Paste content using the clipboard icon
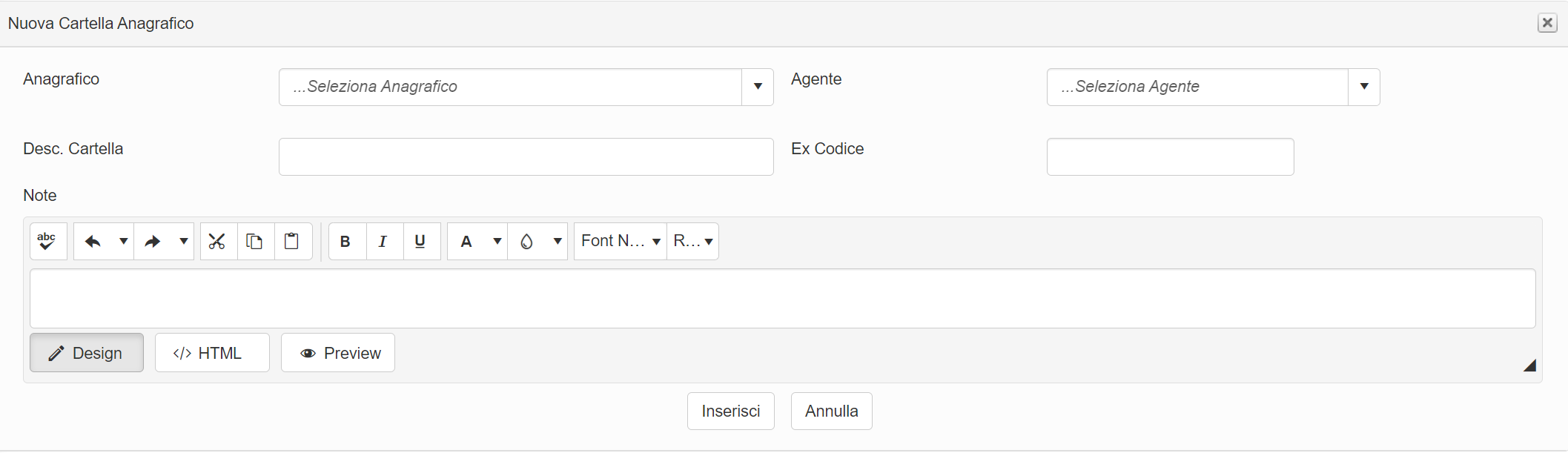The height and width of the screenshot is (453, 1568). pyautogui.click(x=292, y=241)
